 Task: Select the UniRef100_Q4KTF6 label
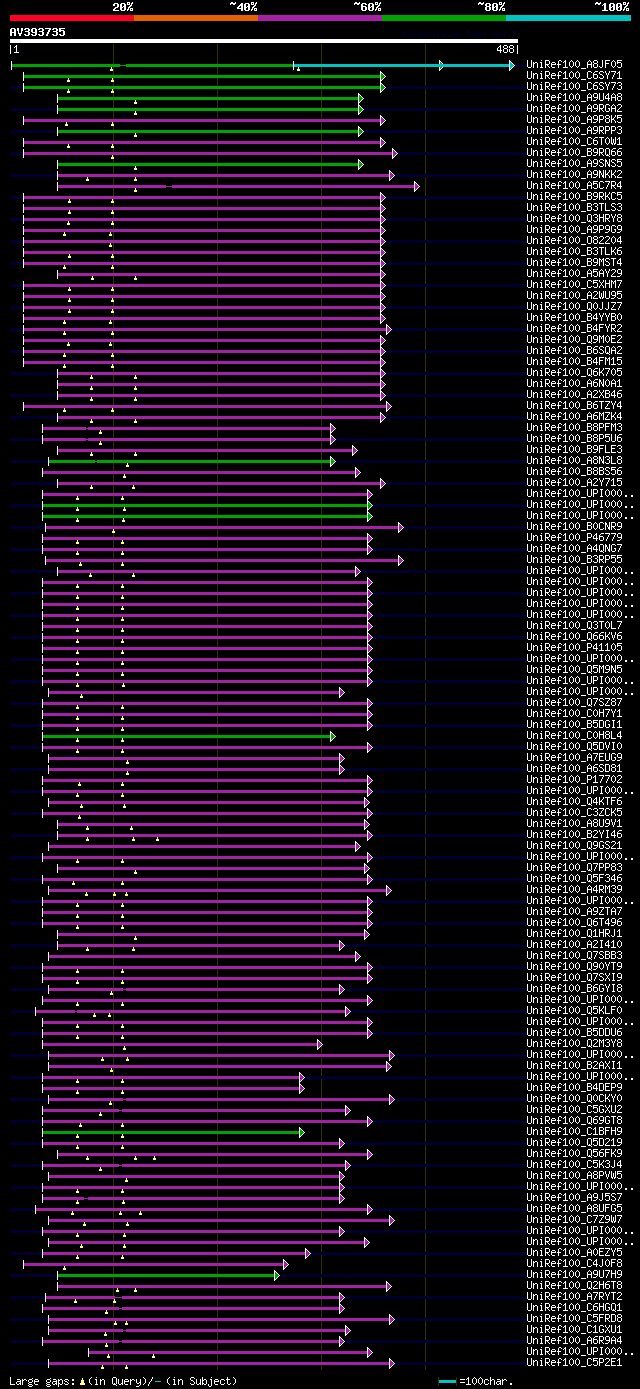(x=574, y=802)
